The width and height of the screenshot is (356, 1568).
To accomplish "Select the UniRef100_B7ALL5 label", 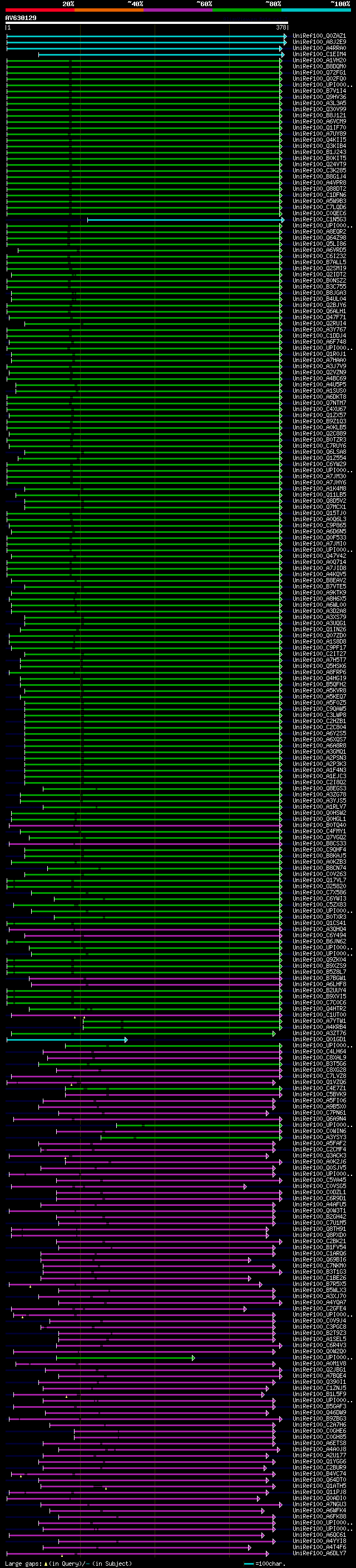I will [319, 263].
